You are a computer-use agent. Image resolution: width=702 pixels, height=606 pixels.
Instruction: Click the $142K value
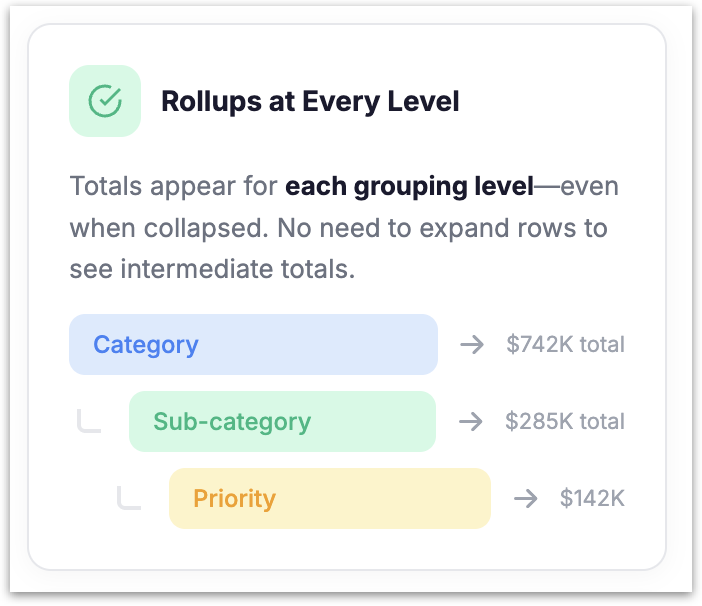592,498
